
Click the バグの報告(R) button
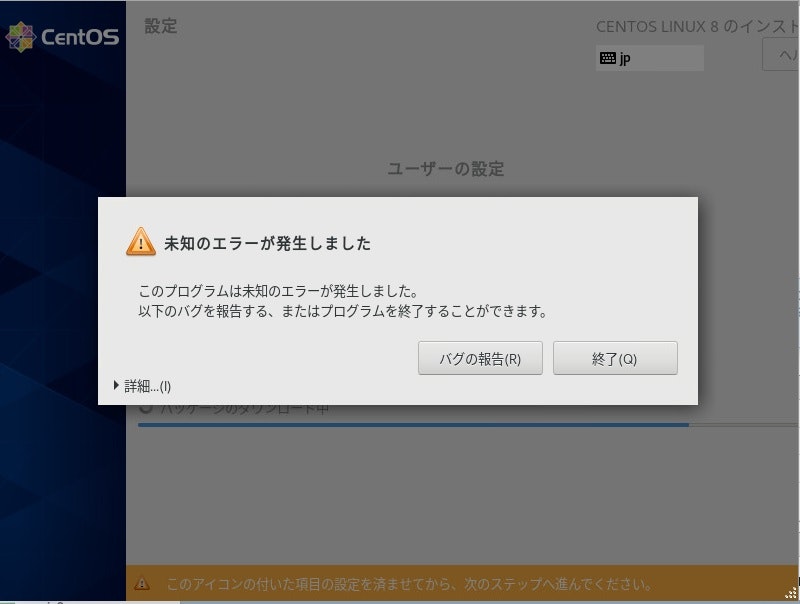point(480,358)
